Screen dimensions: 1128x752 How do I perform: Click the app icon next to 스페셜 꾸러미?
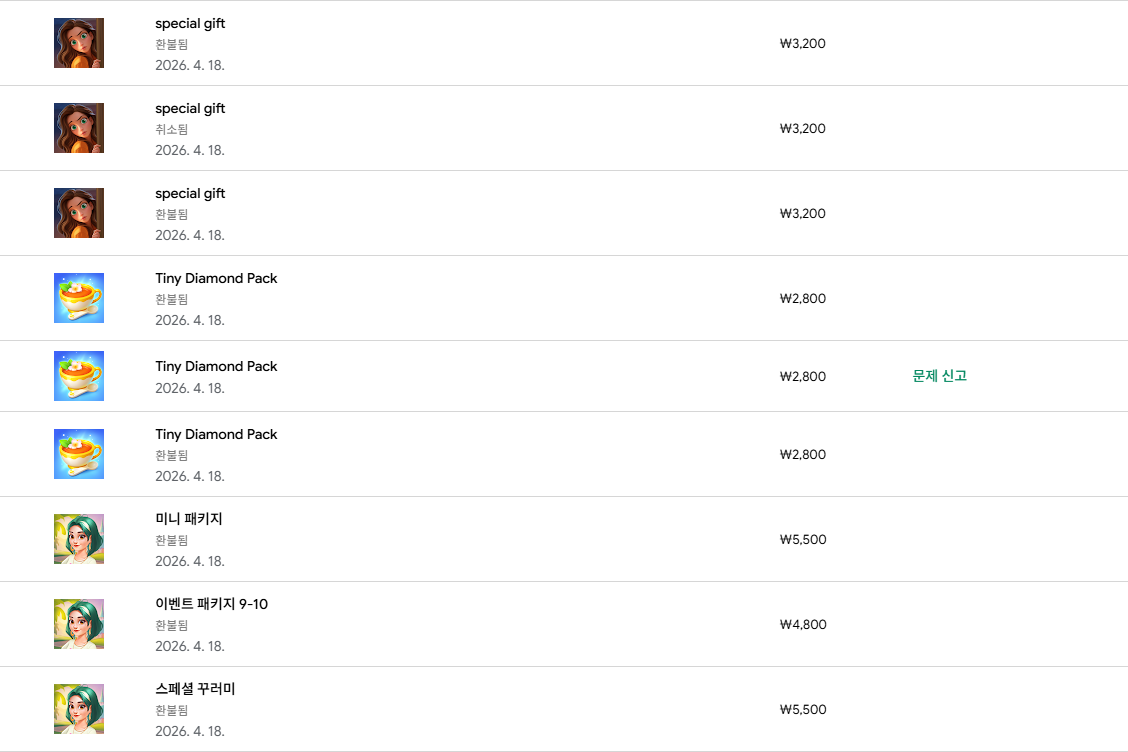pyautogui.click(x=79, y=709)
